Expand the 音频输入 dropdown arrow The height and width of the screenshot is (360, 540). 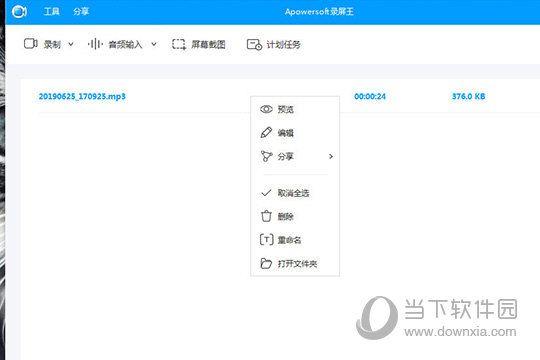[154, 44]
